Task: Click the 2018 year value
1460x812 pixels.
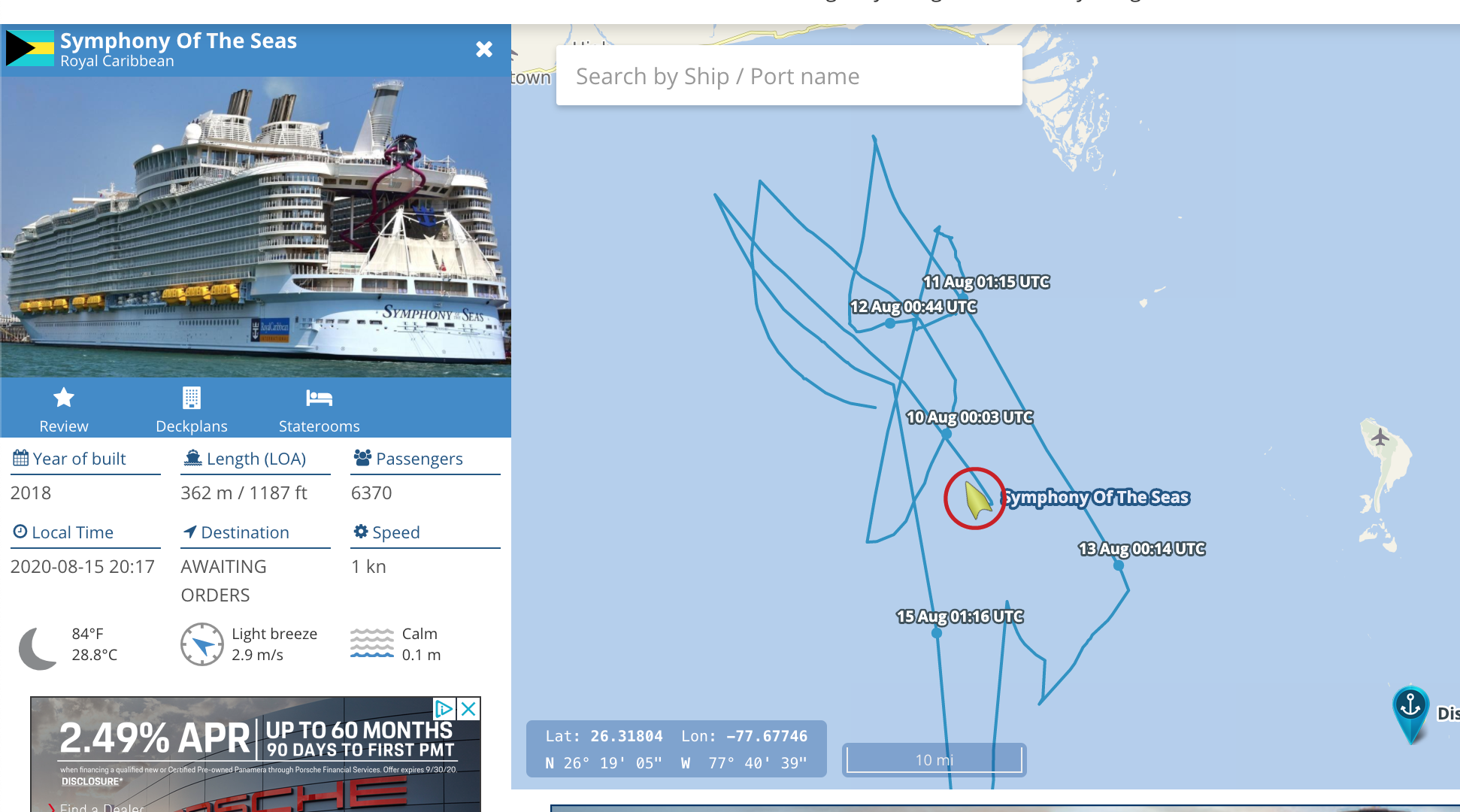Action: click(x=31, y=493)
